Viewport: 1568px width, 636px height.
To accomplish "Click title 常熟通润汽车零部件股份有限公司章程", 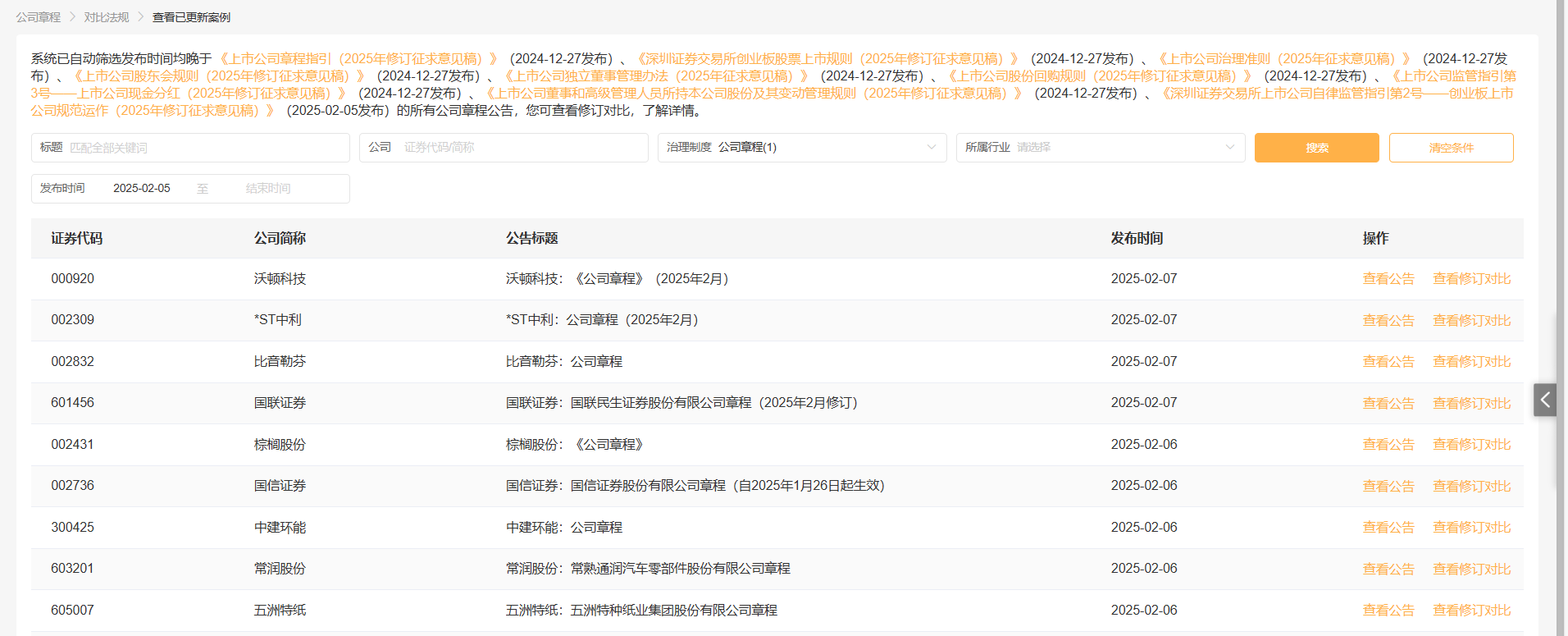I will pyautogui.click(x=648, y=569).
